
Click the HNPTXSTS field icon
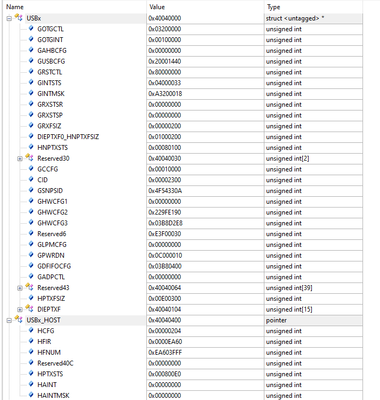click(31, 147)
